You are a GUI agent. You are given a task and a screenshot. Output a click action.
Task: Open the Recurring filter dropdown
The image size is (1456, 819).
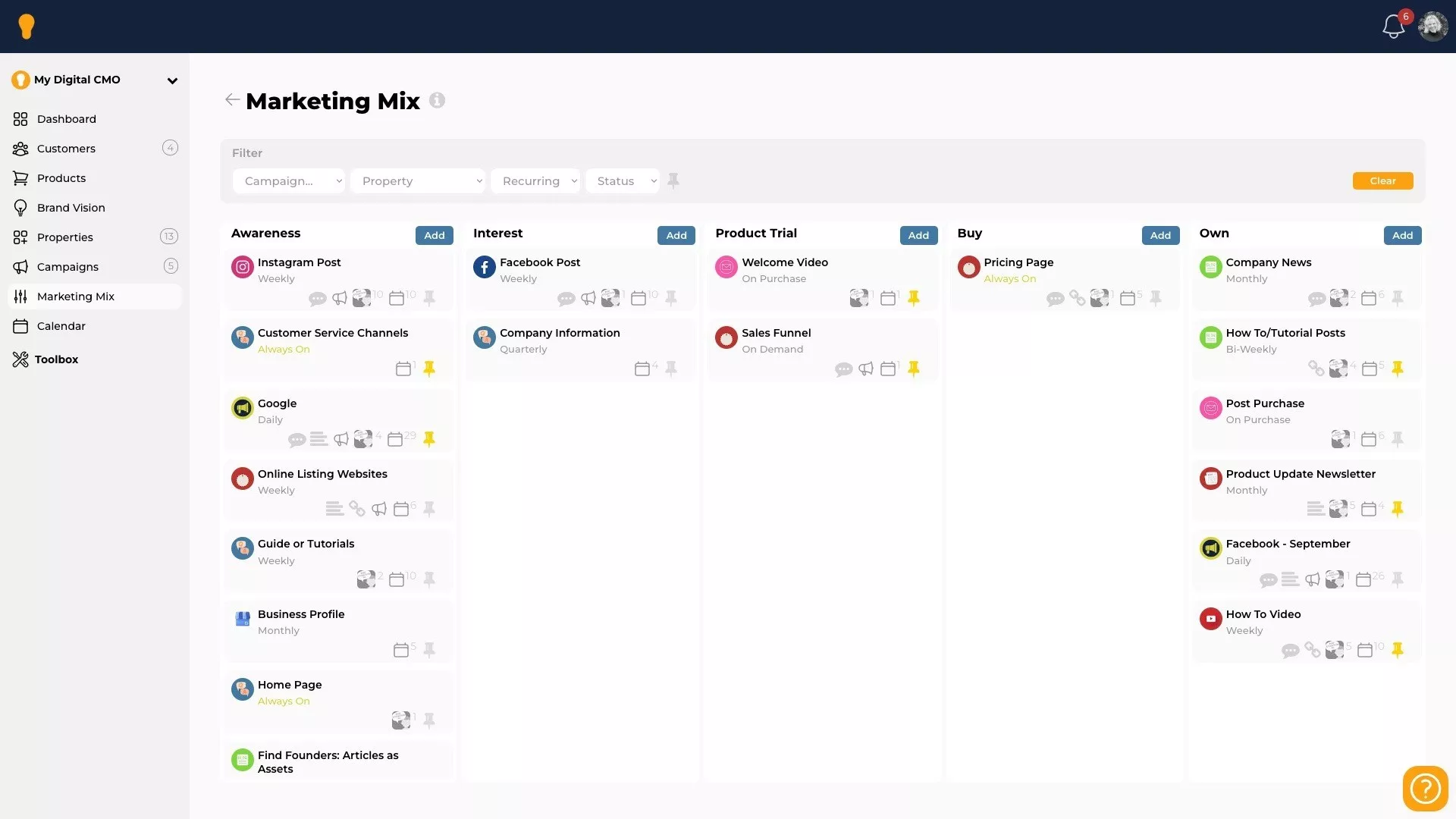(535, 181)
